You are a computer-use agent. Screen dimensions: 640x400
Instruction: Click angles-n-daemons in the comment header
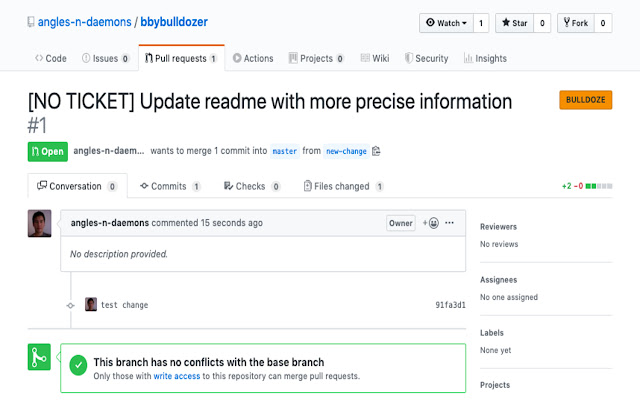click(x=110, y=223)
